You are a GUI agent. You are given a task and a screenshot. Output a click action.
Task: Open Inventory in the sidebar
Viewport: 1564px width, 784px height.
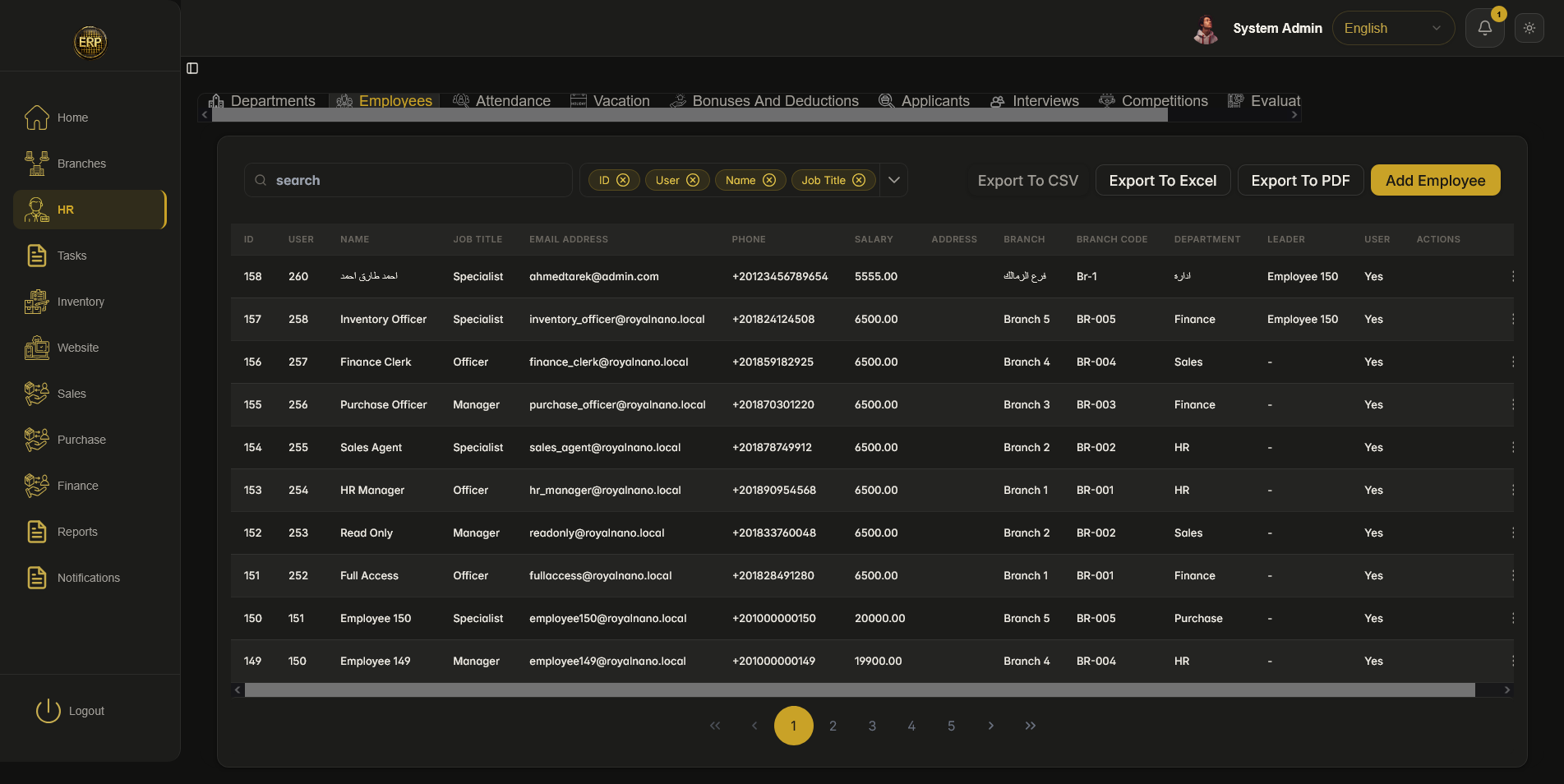click(x=90, y=302)
